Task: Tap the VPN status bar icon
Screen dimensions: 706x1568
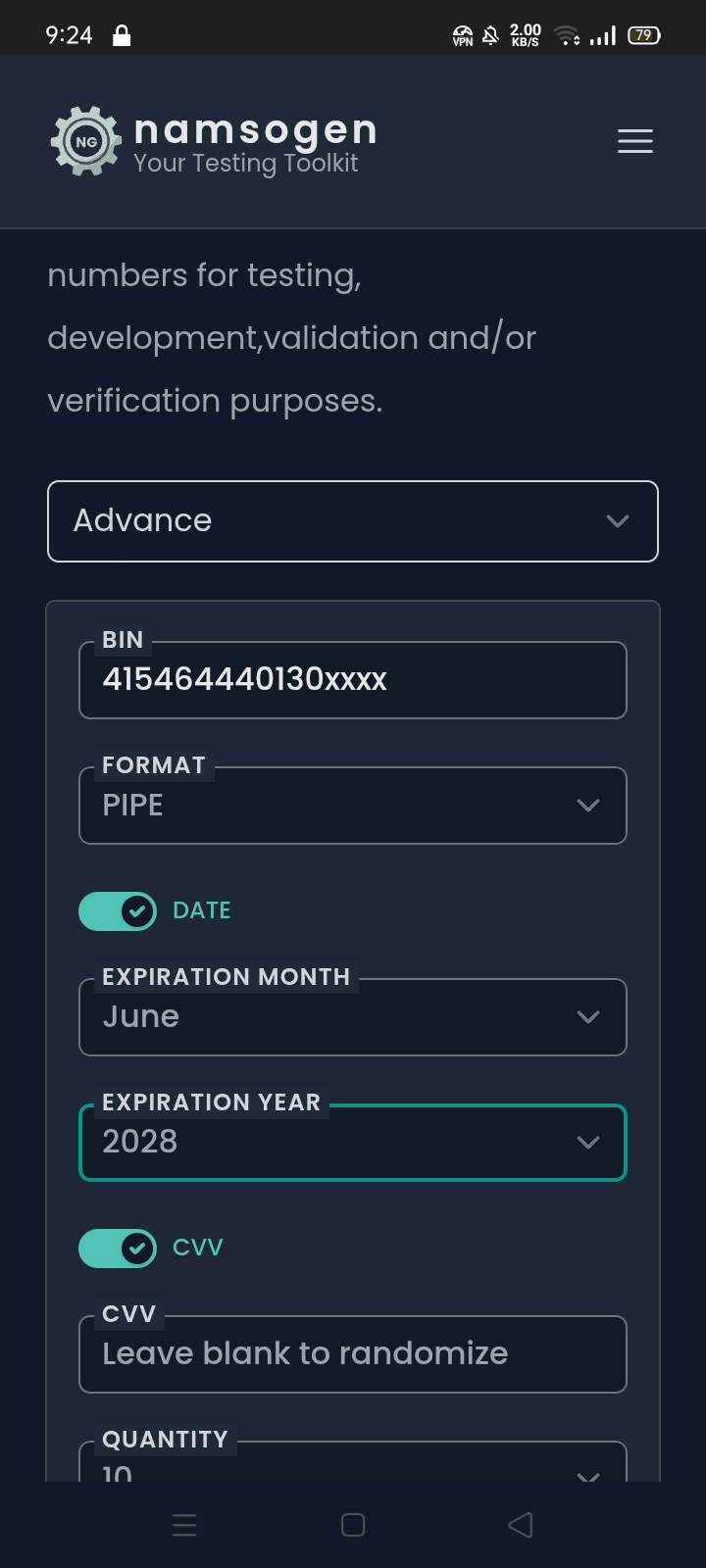Action: pos(463,36)
